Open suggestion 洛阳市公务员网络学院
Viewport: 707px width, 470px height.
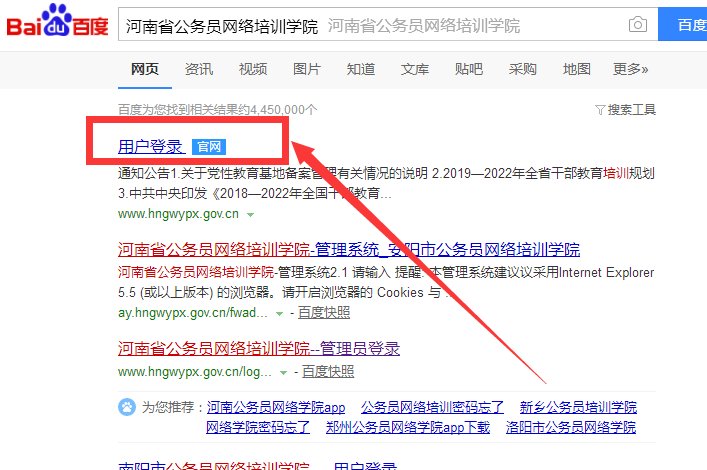[x=571, y=427]
